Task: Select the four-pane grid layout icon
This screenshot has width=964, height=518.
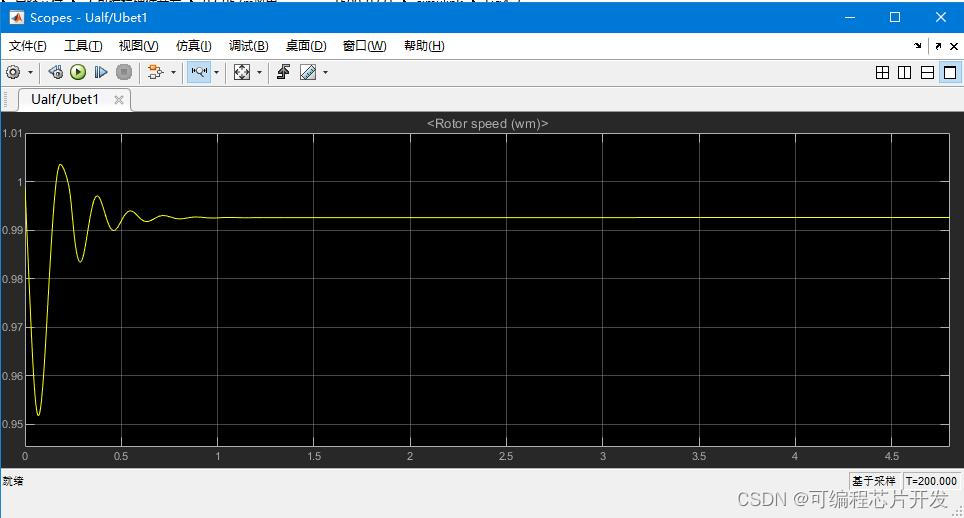Action: click(882, 73)
